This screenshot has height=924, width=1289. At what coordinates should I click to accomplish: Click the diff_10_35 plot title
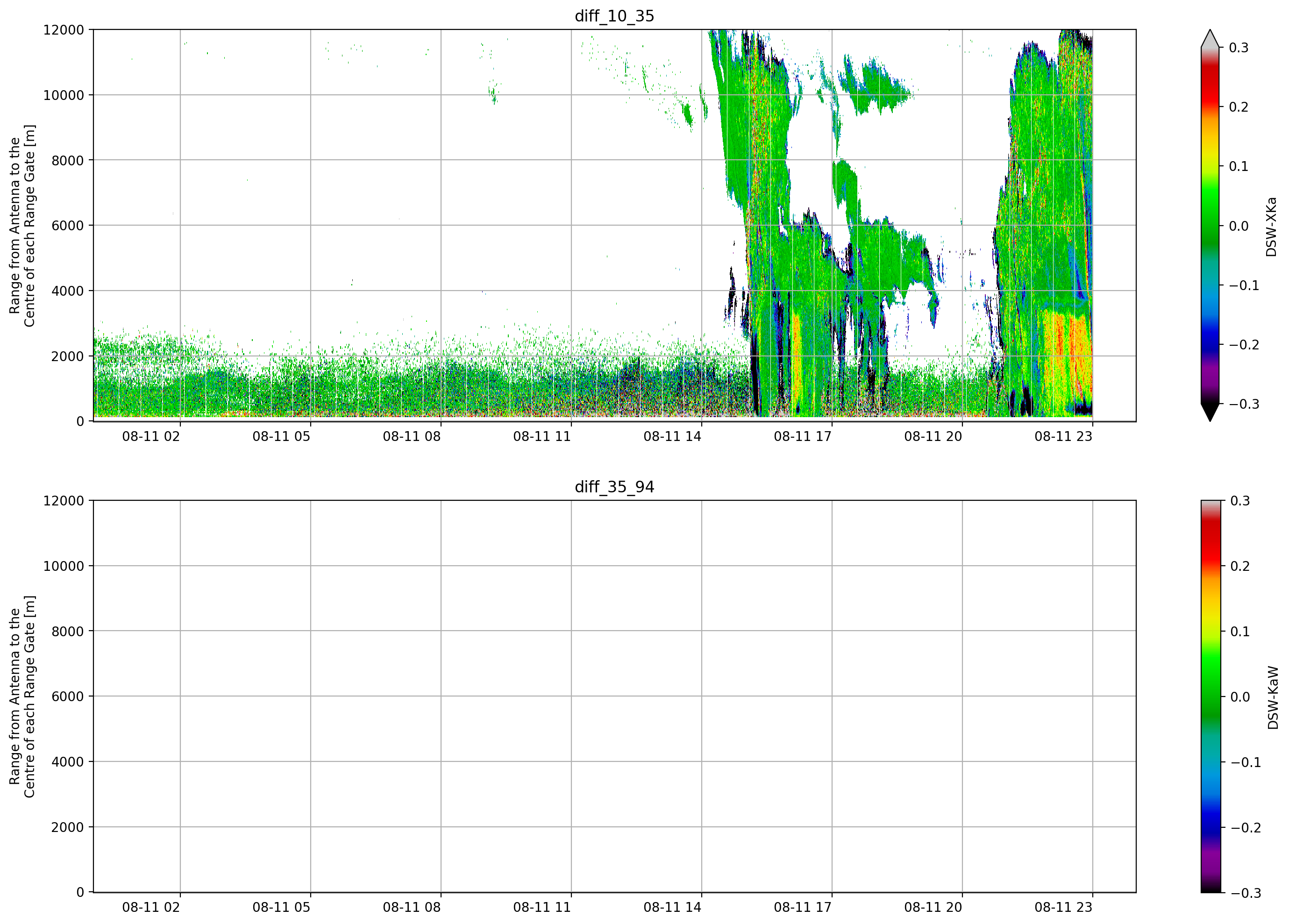(x=614, y=16)
